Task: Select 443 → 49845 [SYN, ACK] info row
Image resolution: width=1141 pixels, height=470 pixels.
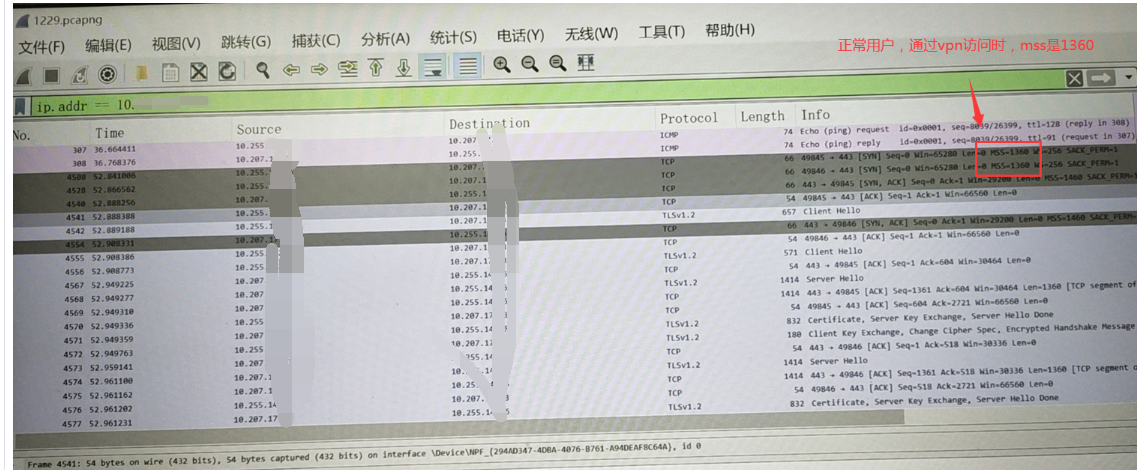Action: pos(968,183)
